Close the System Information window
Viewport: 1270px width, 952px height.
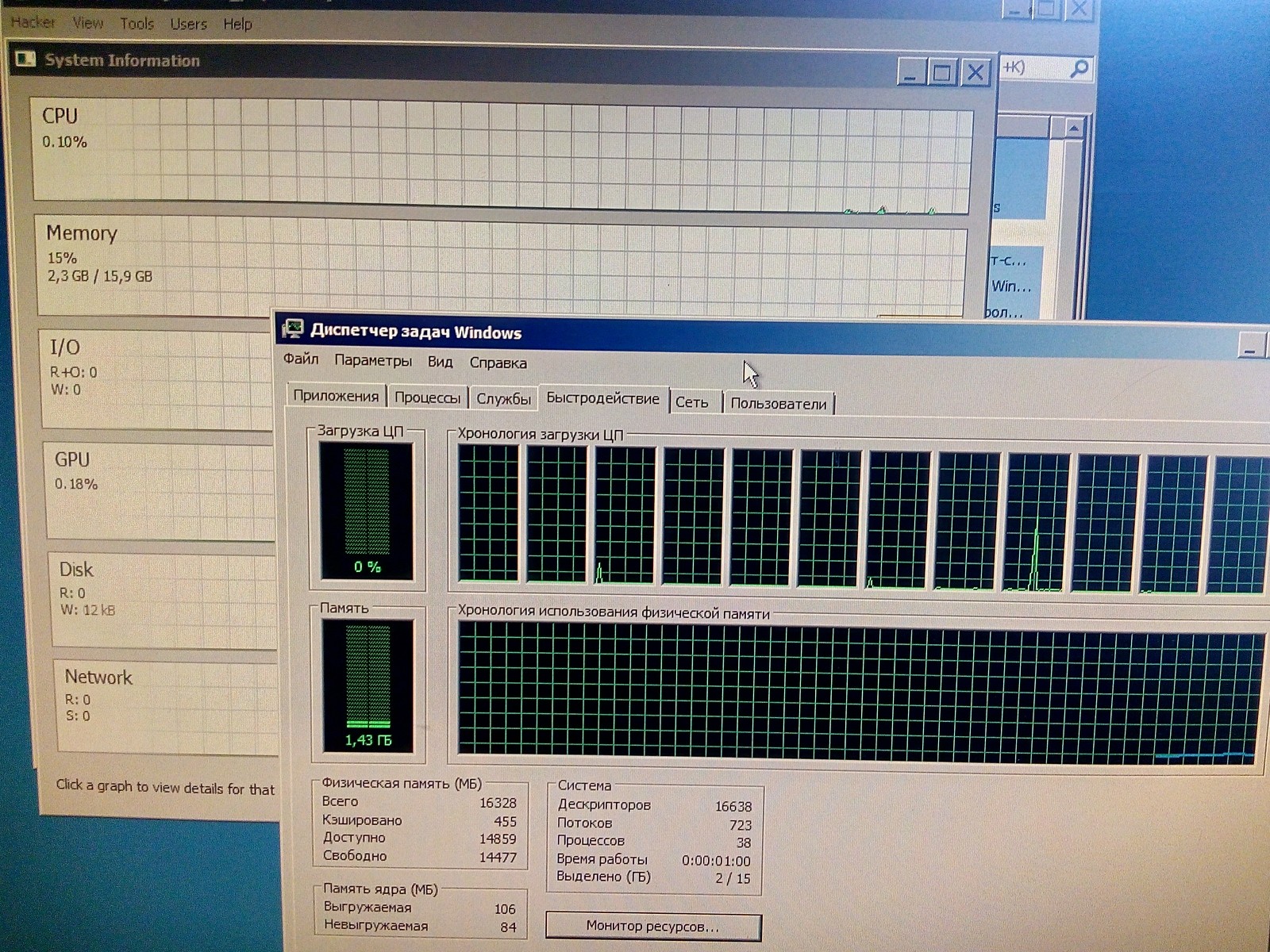975,73
